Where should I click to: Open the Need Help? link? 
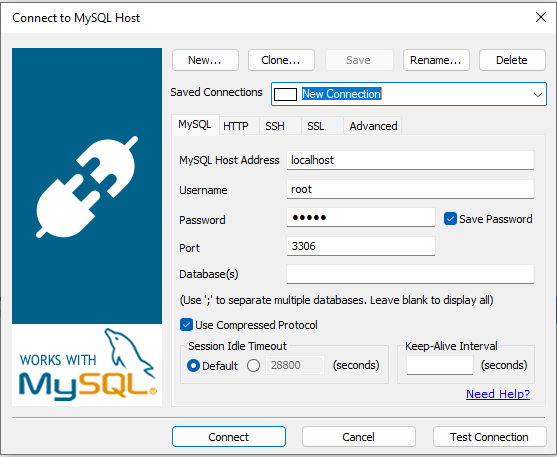click(x=498, y=394)
